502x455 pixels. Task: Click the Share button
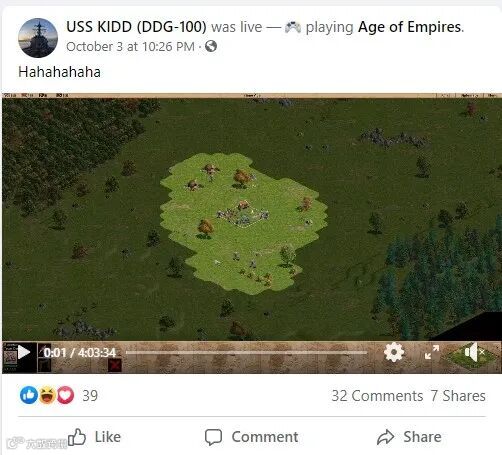[x=409, y=437]
